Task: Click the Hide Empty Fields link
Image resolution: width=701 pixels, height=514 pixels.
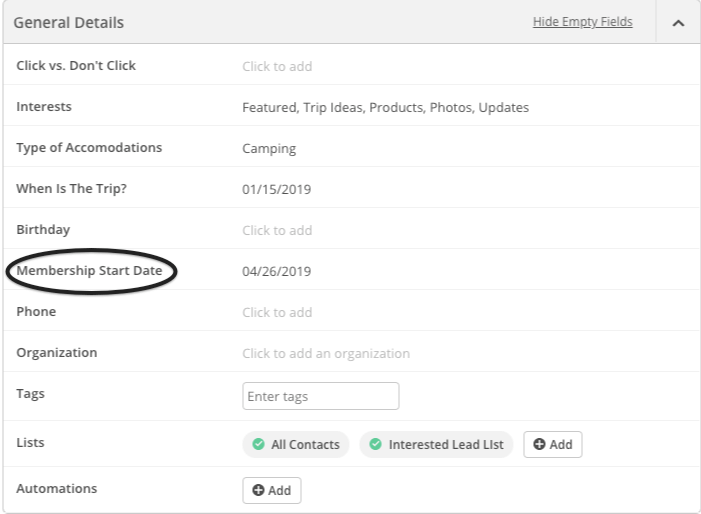Action: coord(582,22)
